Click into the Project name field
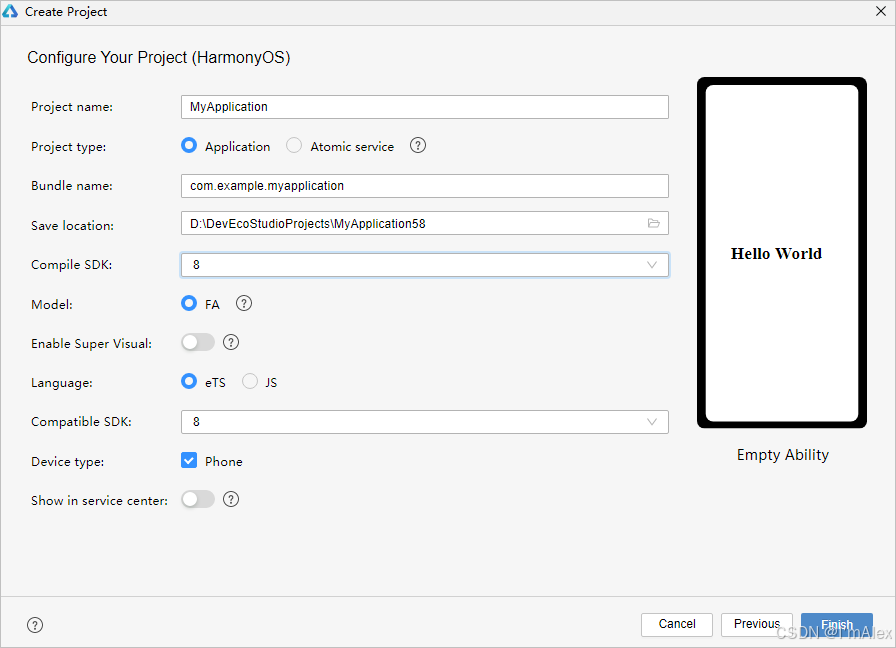The image size is (896, 648). tap(425, 107)
